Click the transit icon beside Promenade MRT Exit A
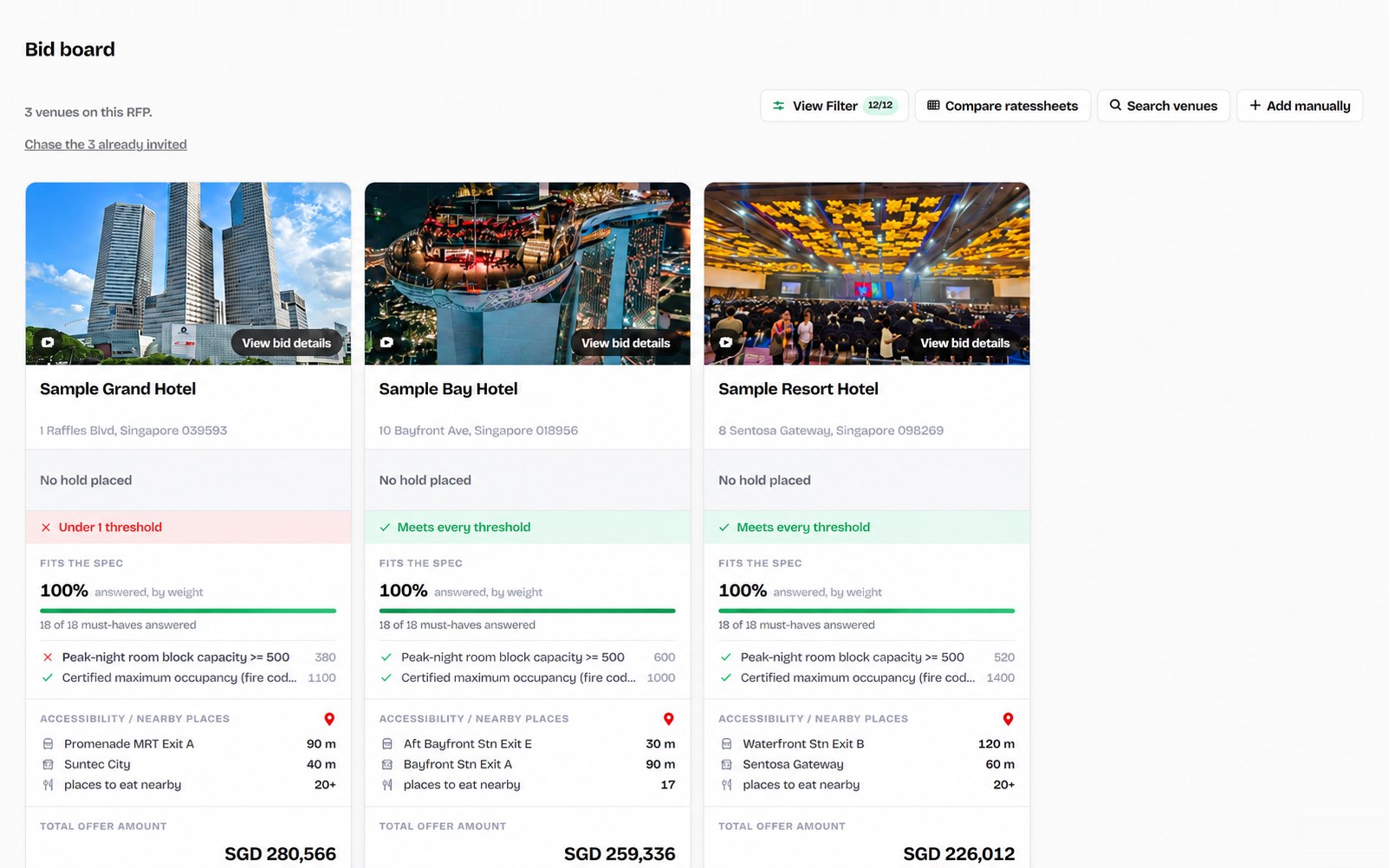This screenshot has width=1389, height=868. [48, 744]
